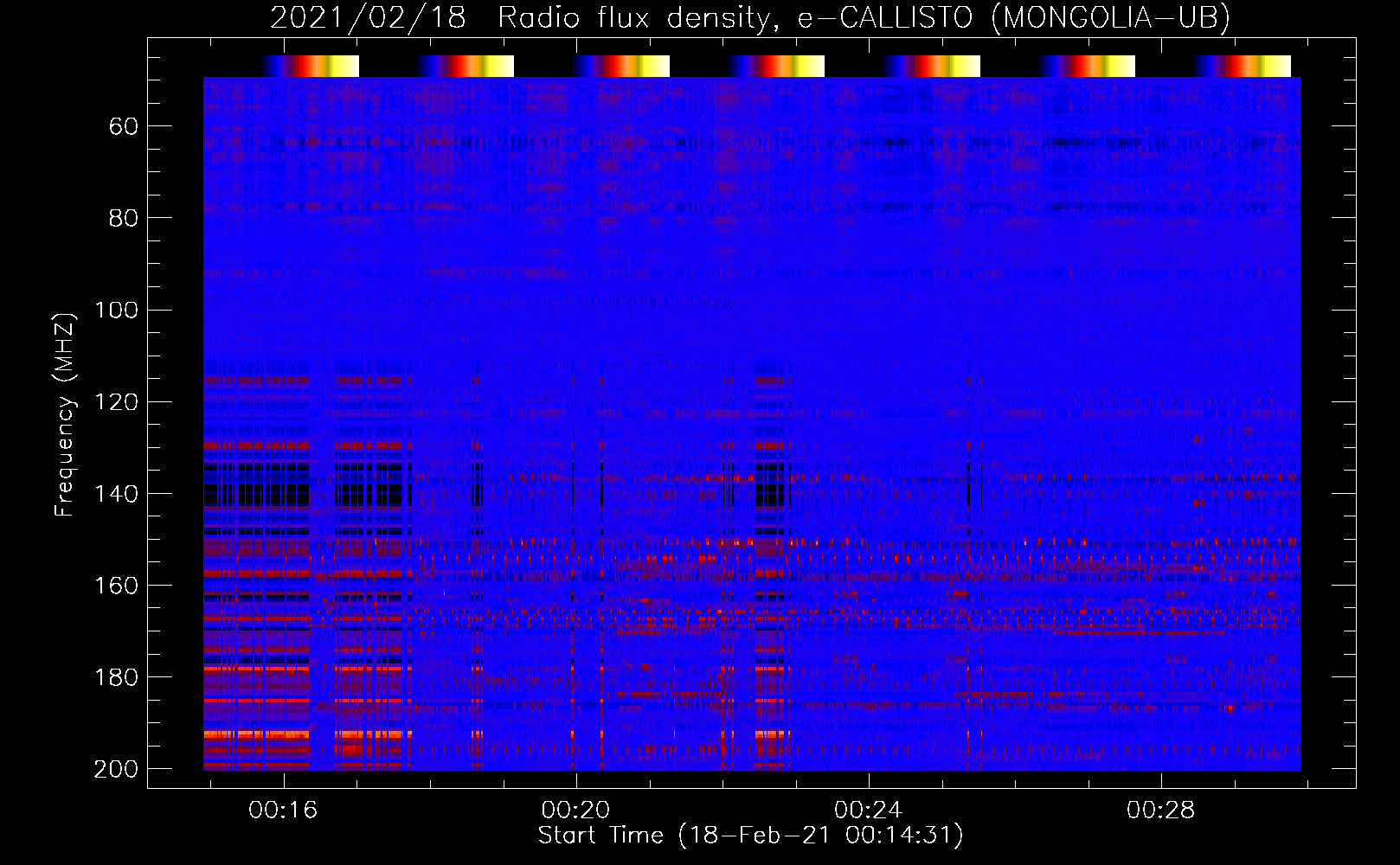1400x865 pixels.
Task: Click the 200 MHz frequency tick label
Action: tap(116, 768)
